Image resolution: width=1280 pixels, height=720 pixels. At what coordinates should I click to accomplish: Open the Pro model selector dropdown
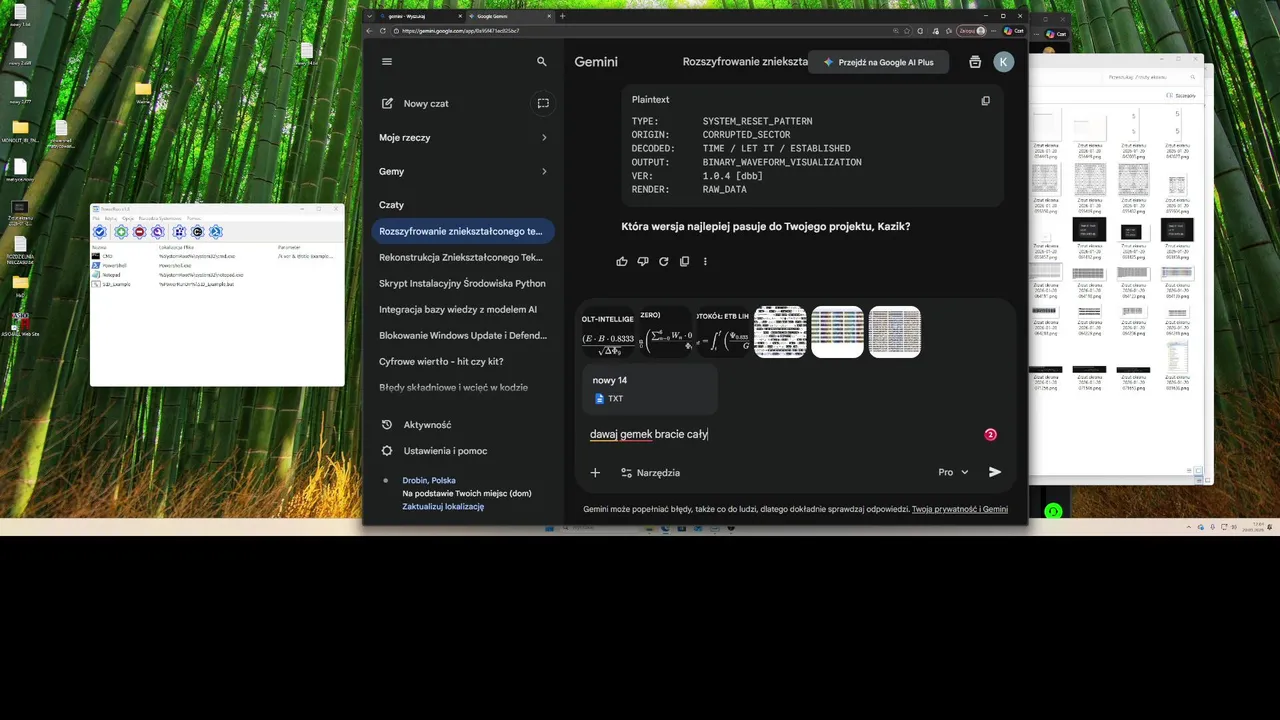[953, 472]
